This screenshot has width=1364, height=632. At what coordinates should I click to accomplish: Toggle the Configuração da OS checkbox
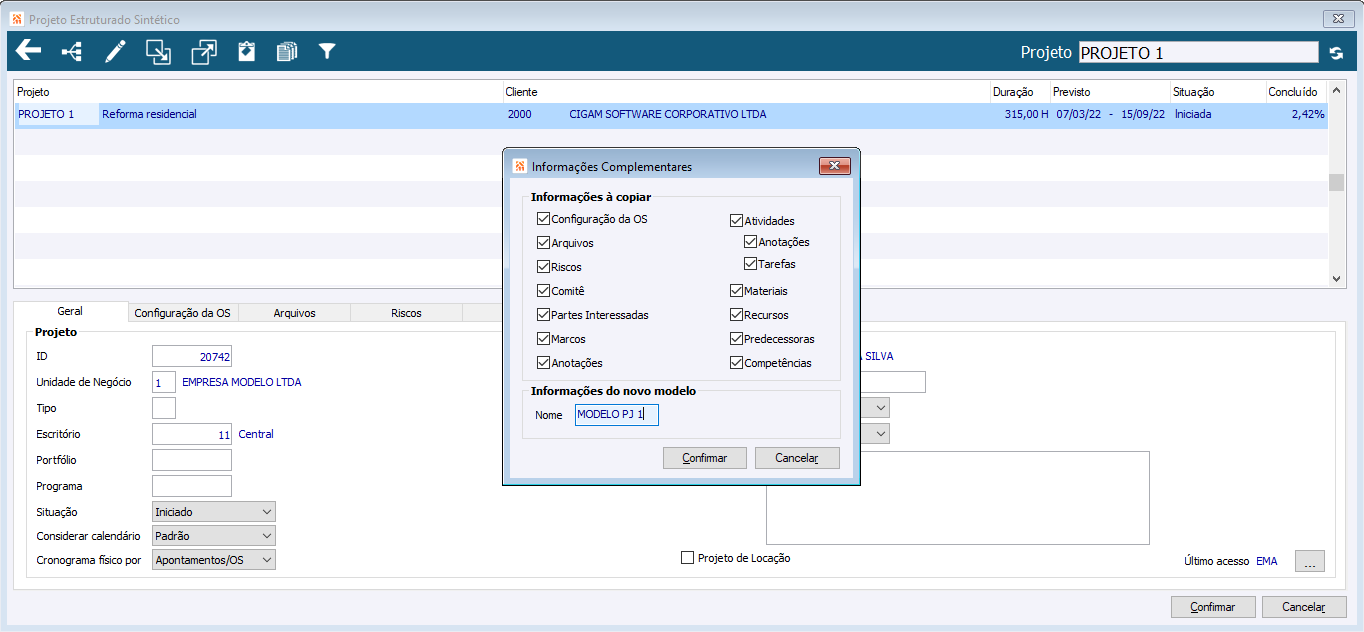pos(543,218)
